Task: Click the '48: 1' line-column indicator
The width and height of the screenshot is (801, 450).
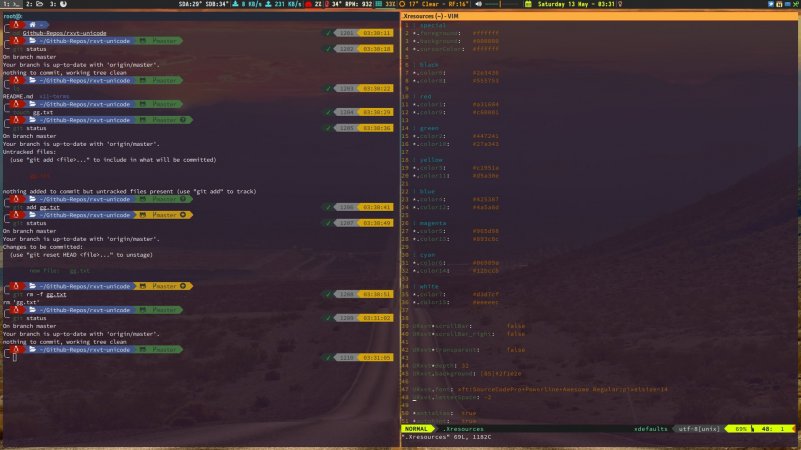Action: click(x=773, y=429)
